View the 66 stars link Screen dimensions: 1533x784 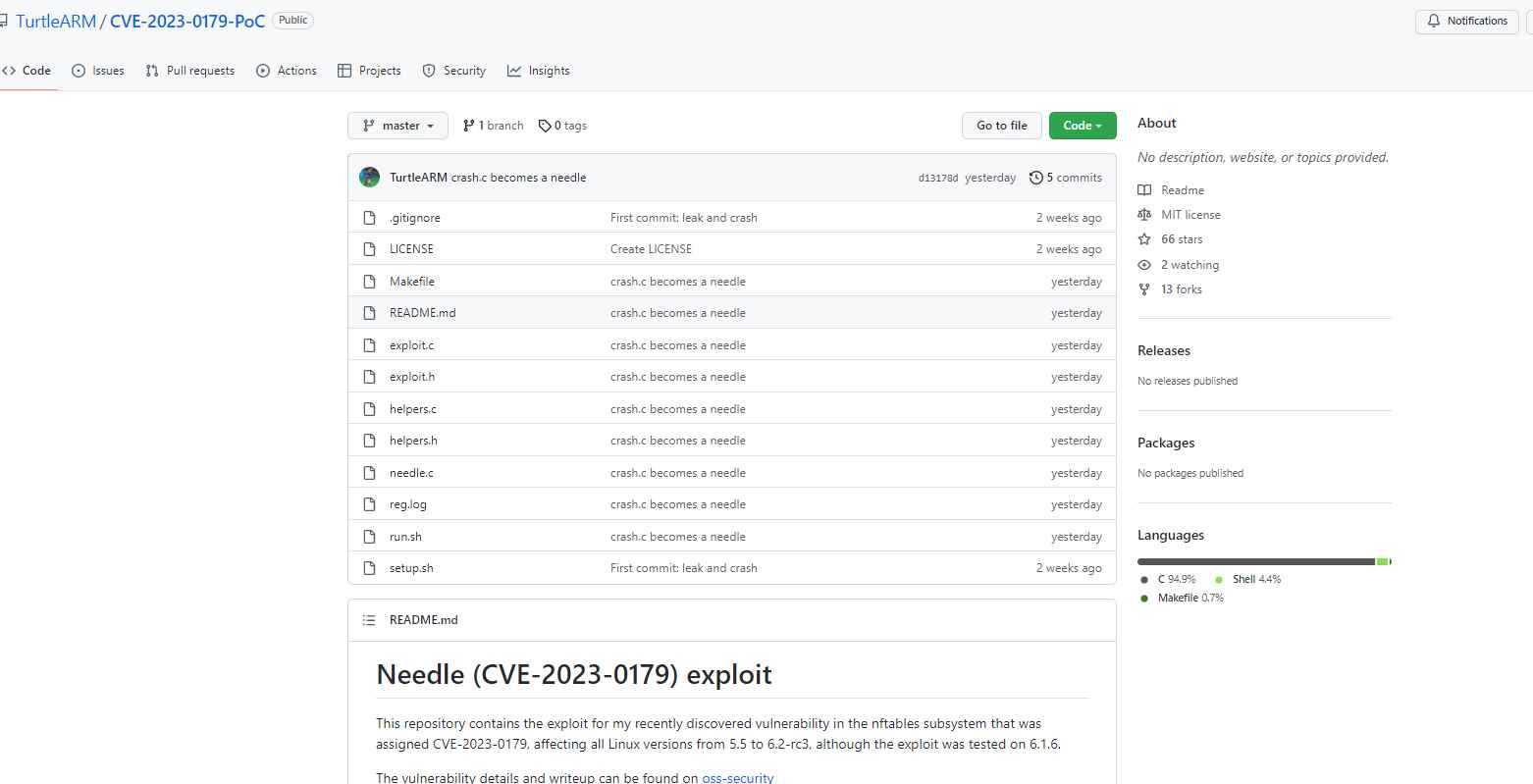1182,239
